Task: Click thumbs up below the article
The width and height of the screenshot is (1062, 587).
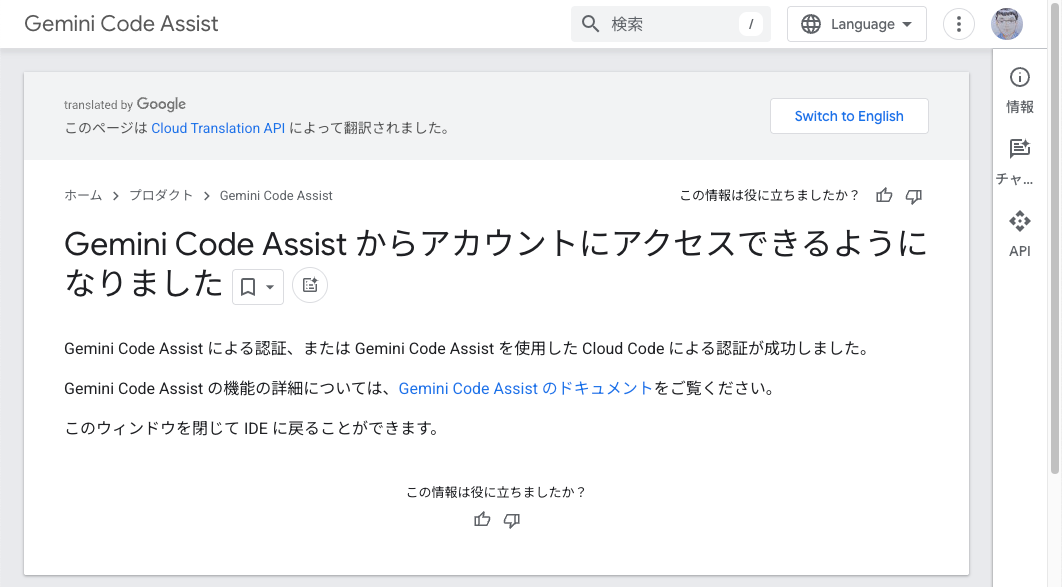Action: [x=482, y=520]
